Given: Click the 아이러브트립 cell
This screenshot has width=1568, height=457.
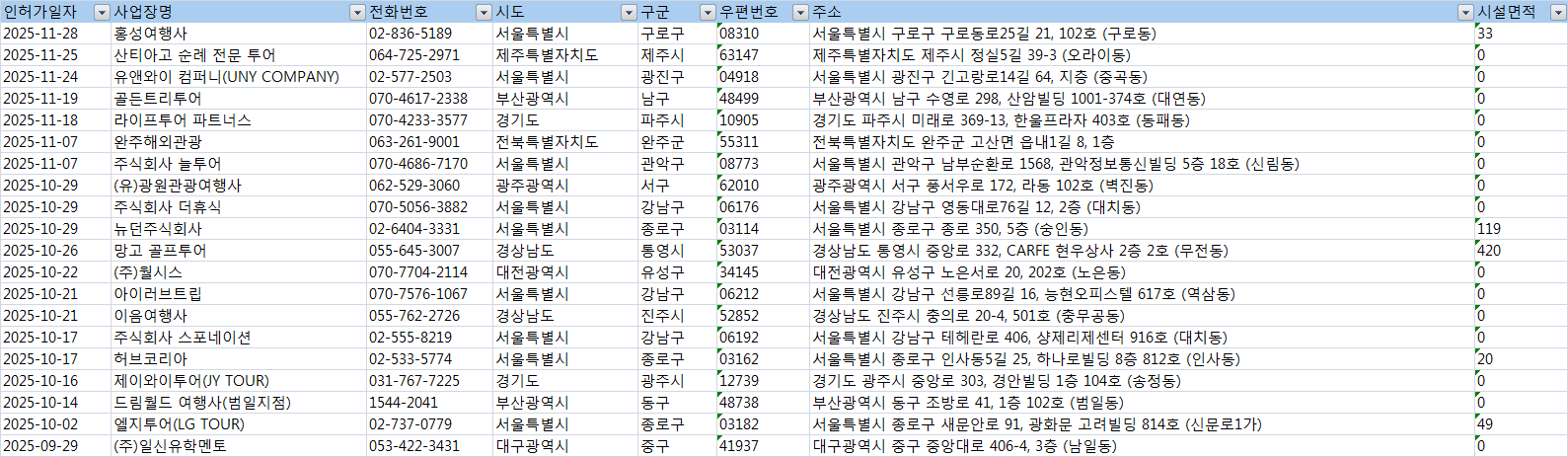Looking at the screenshot, I should pos(238,294).
